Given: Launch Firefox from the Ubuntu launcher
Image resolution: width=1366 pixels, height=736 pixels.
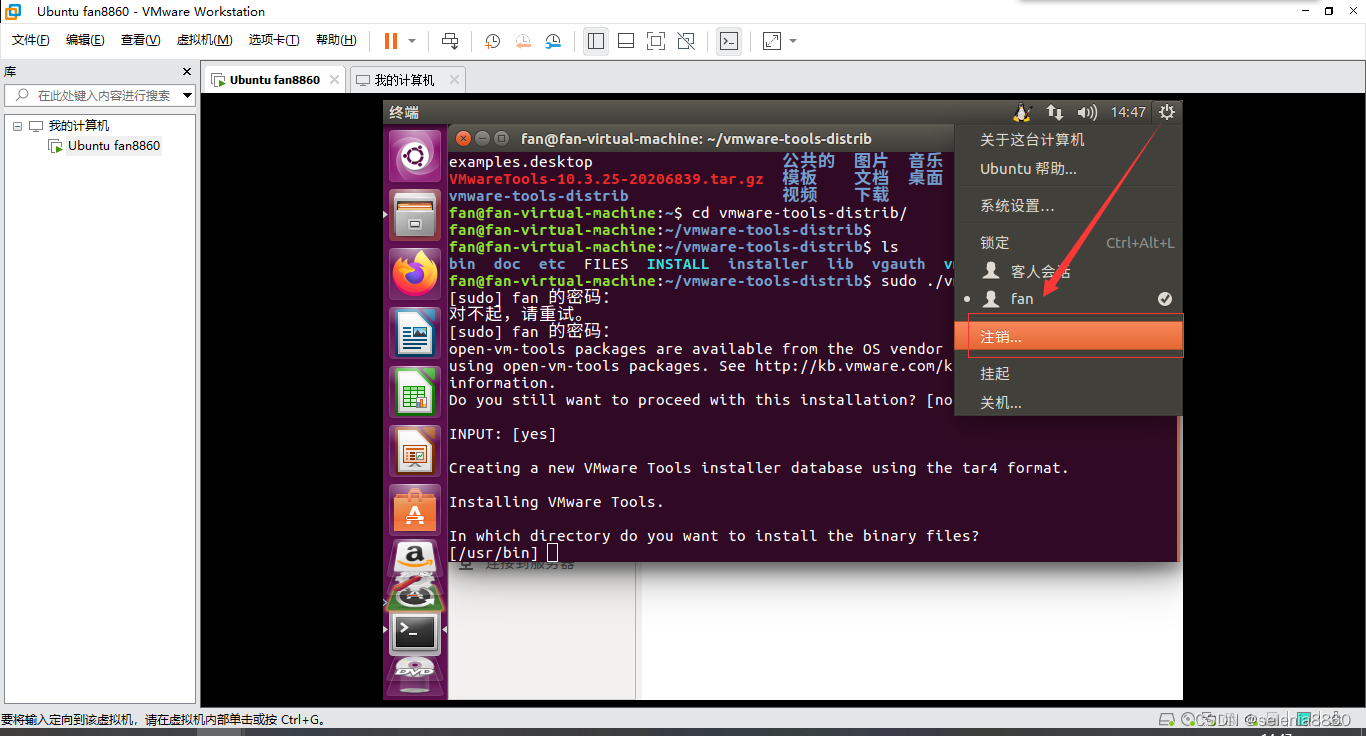Looking at the screenshot, I should pyautogui.click(x=415, y=274).
